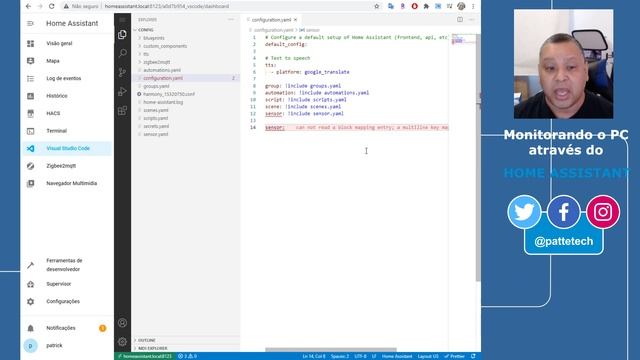Click editor More Actions ellipsis

471,20
